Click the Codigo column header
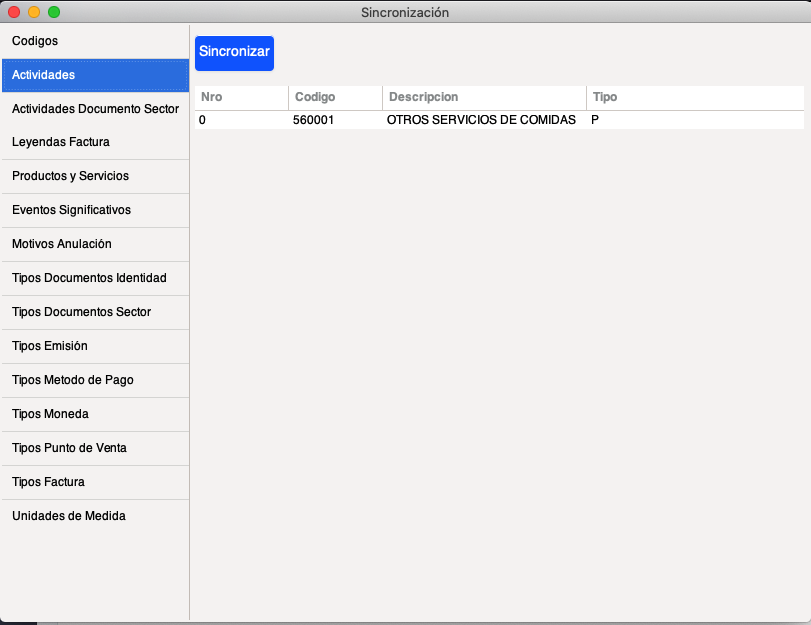The height and width of the screenshot is (625, 811). click(x=335, y=98)
